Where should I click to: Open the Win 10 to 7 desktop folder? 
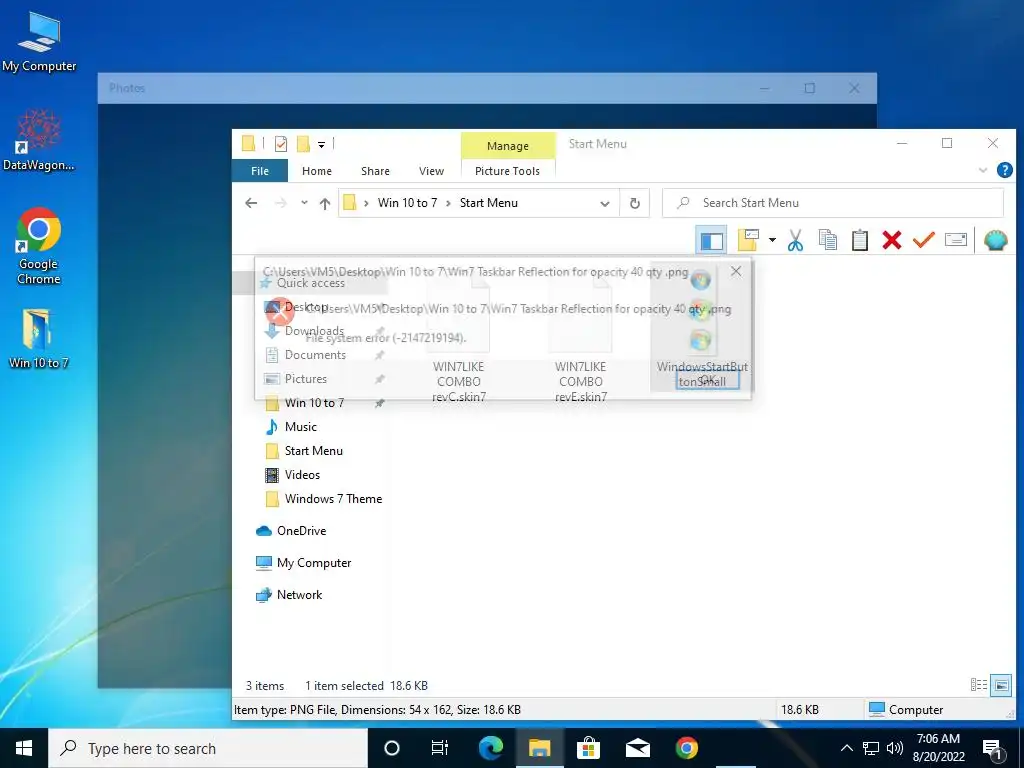tap(39, 338)
